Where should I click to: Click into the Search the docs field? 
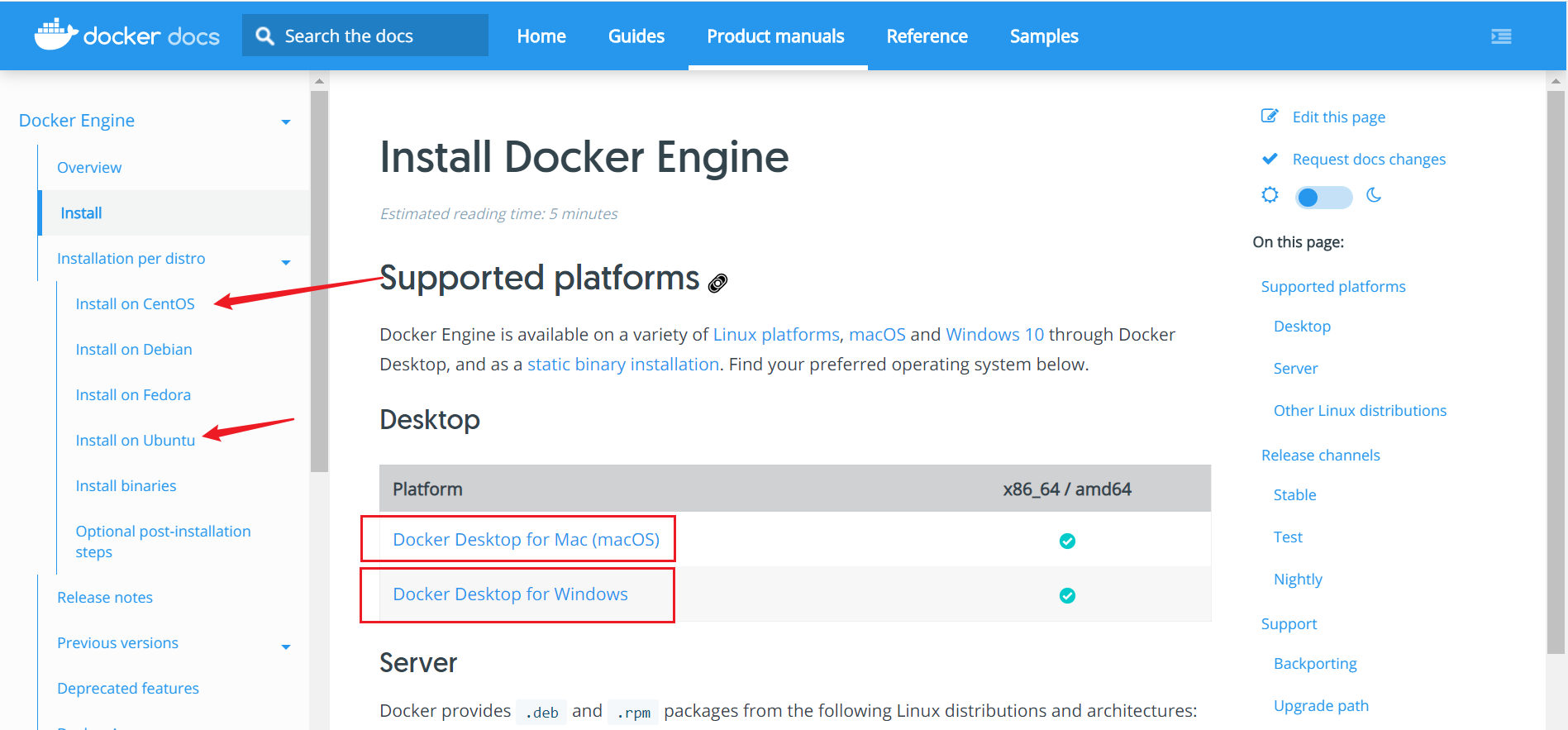point(365,36)
